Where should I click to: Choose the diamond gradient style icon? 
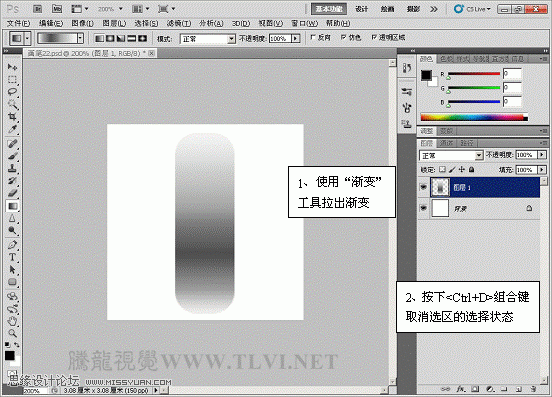142,38
